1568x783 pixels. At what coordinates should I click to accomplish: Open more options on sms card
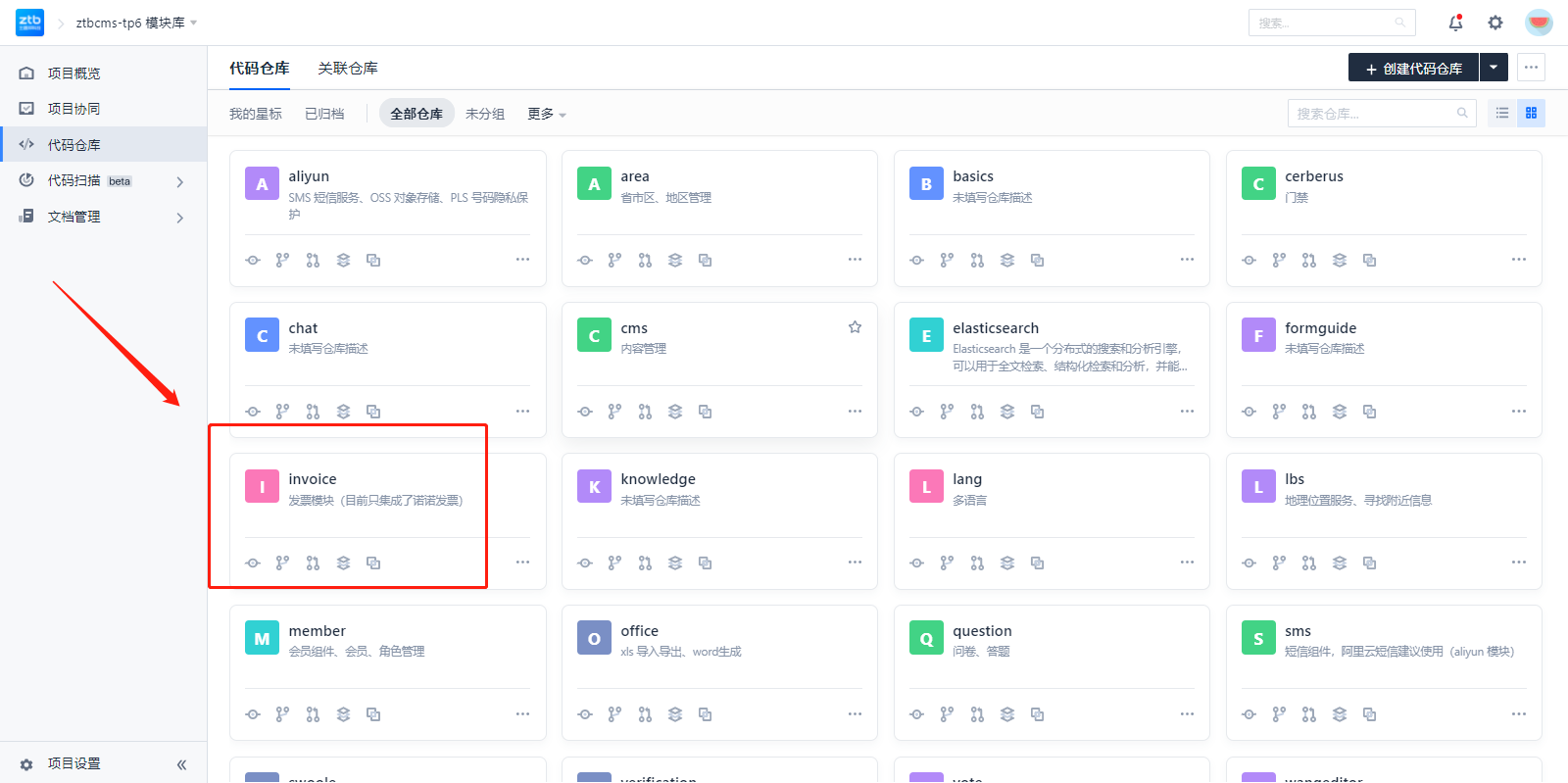tap(1519, 714)
